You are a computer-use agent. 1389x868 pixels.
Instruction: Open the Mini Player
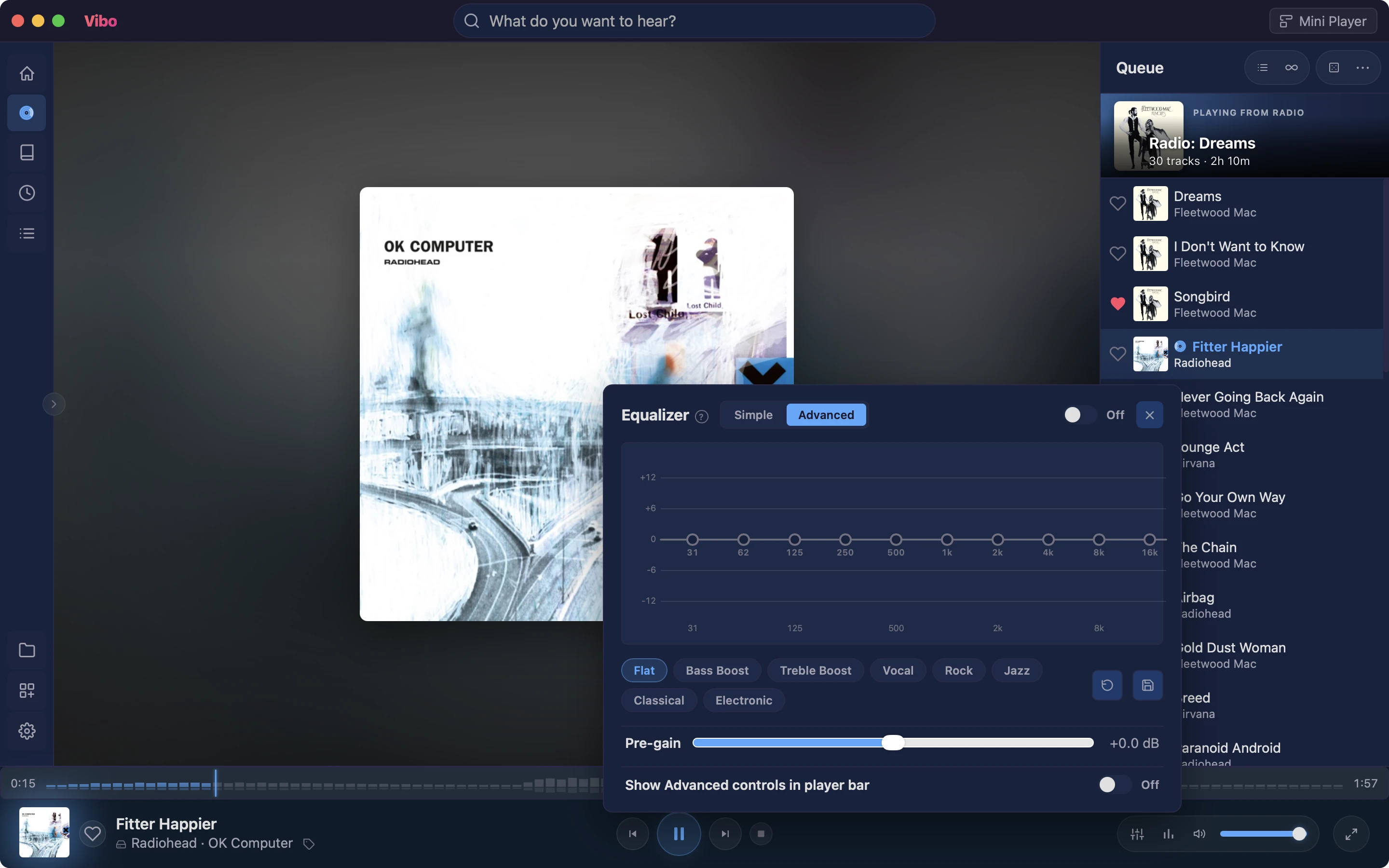1323,21
